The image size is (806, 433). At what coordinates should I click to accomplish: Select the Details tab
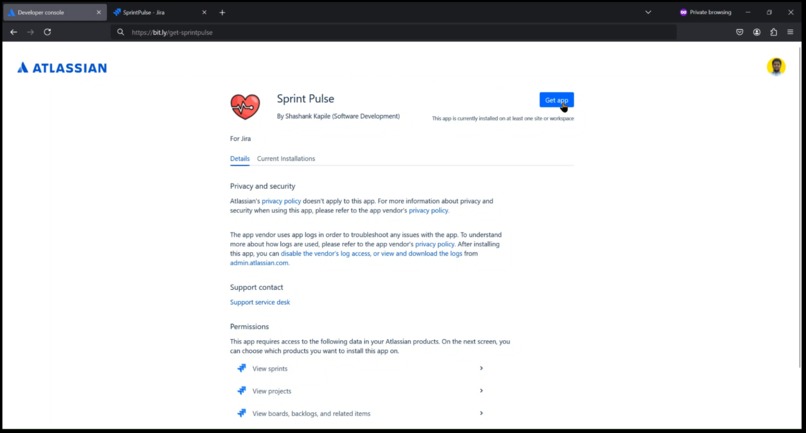pyautogui.click(x=240, y=158)
